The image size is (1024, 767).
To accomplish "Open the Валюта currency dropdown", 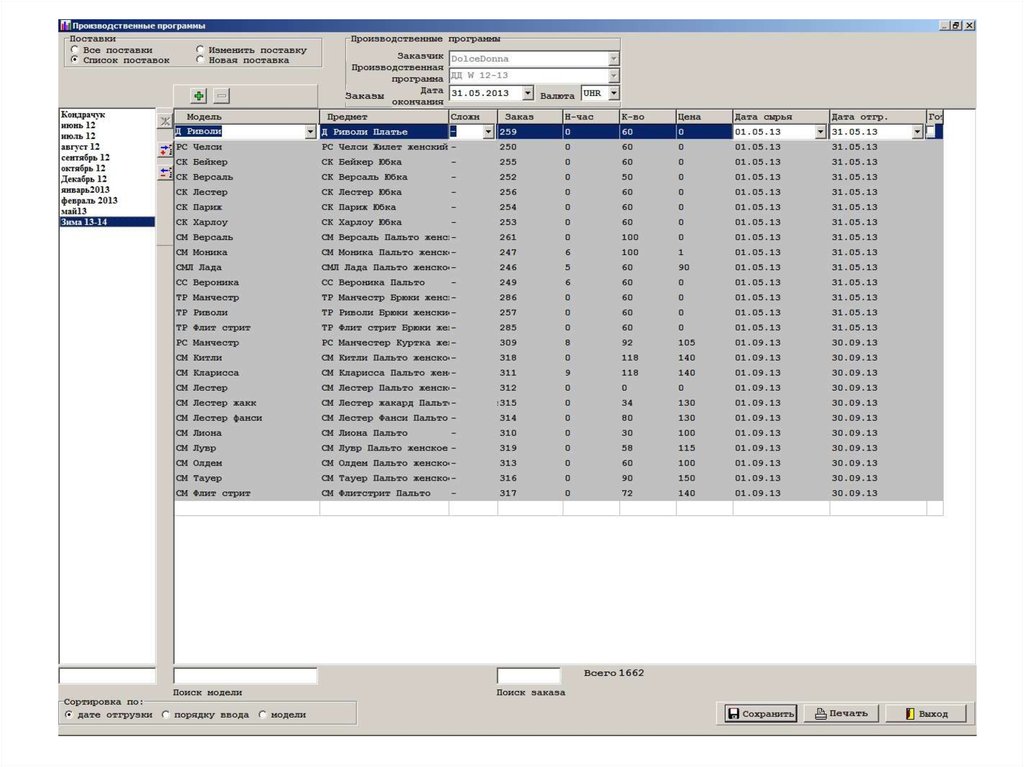I will coord(613,93).
